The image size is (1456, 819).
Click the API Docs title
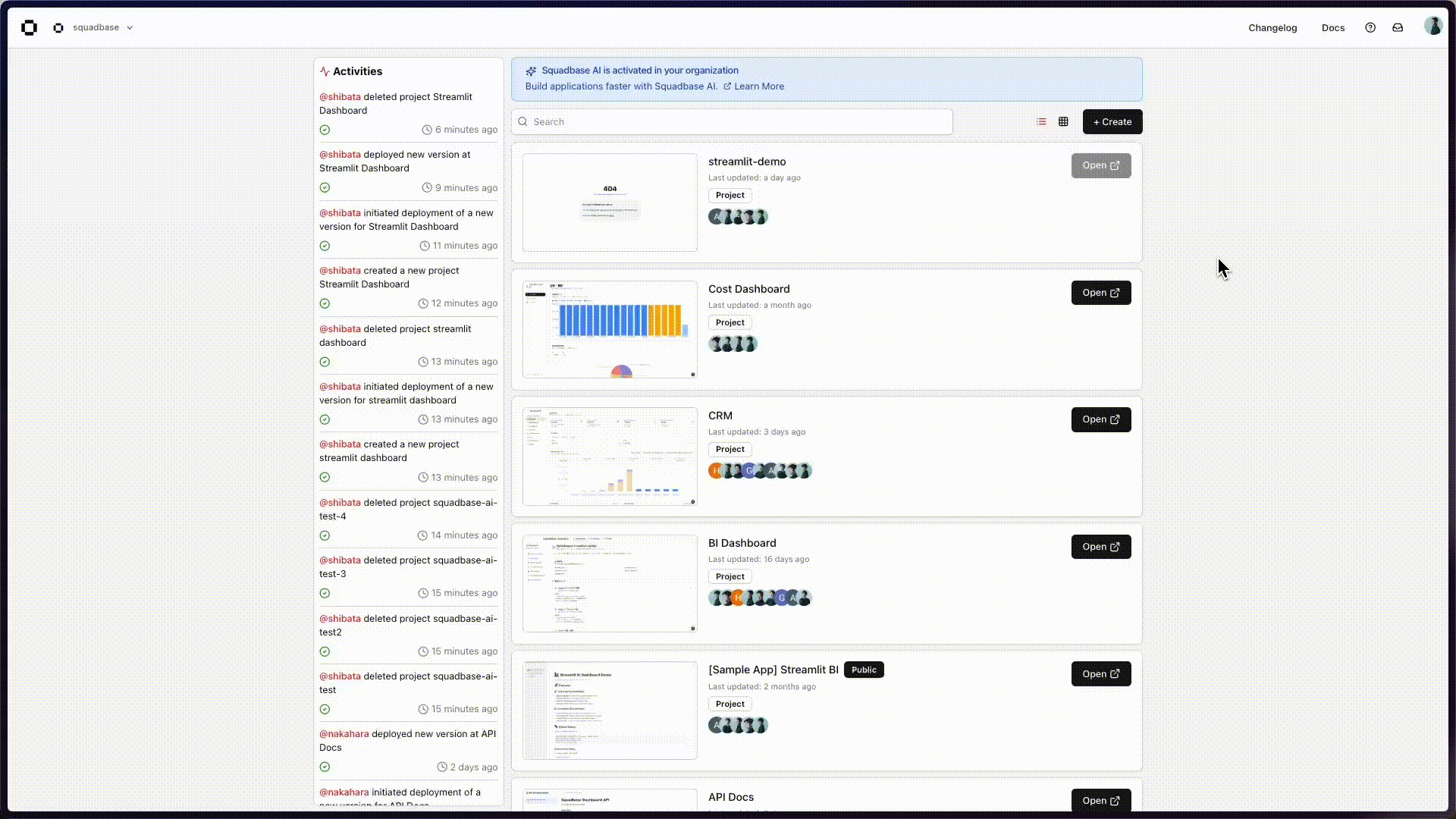(x=730, y=798)
